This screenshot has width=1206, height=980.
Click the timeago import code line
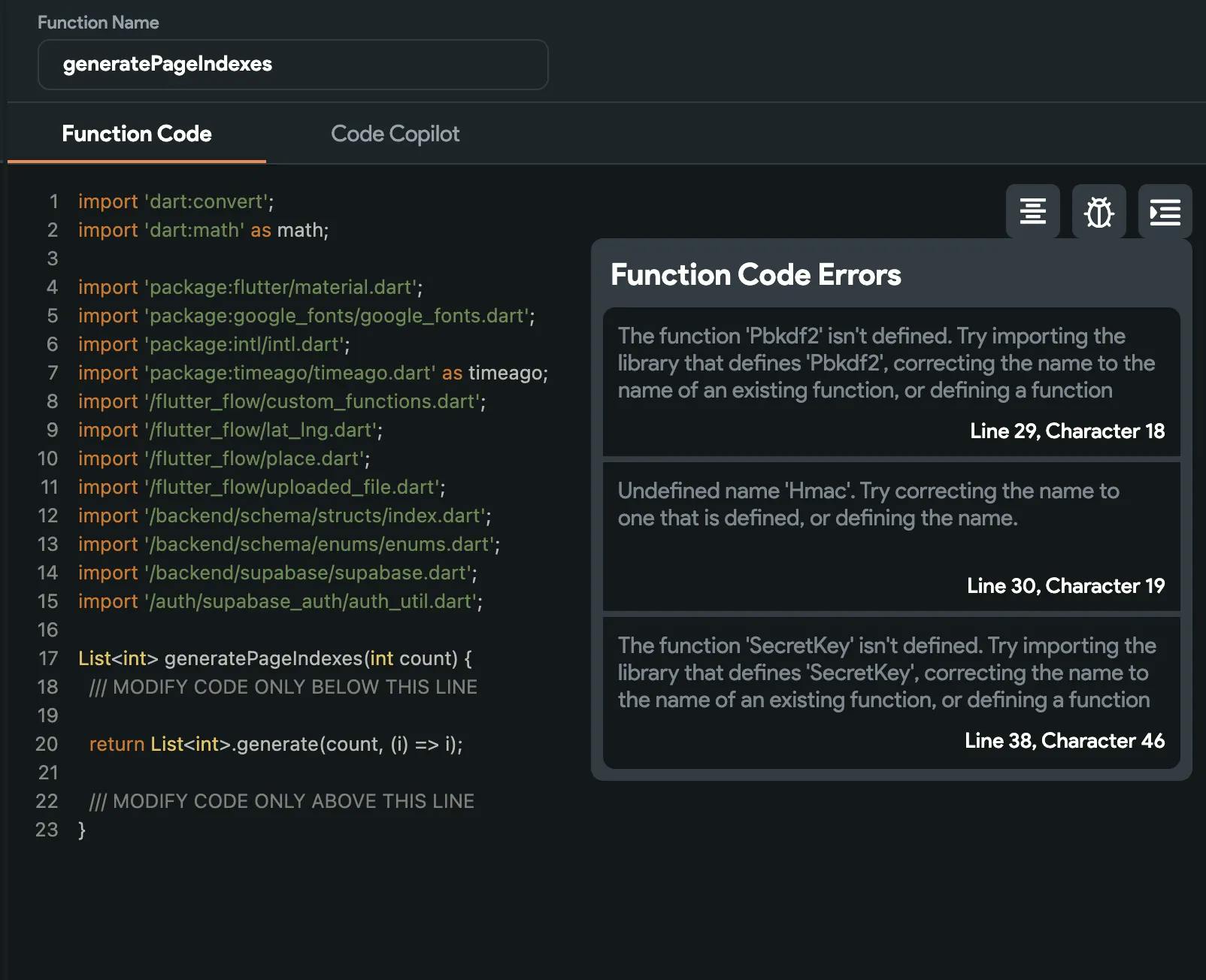pos(313,373)
